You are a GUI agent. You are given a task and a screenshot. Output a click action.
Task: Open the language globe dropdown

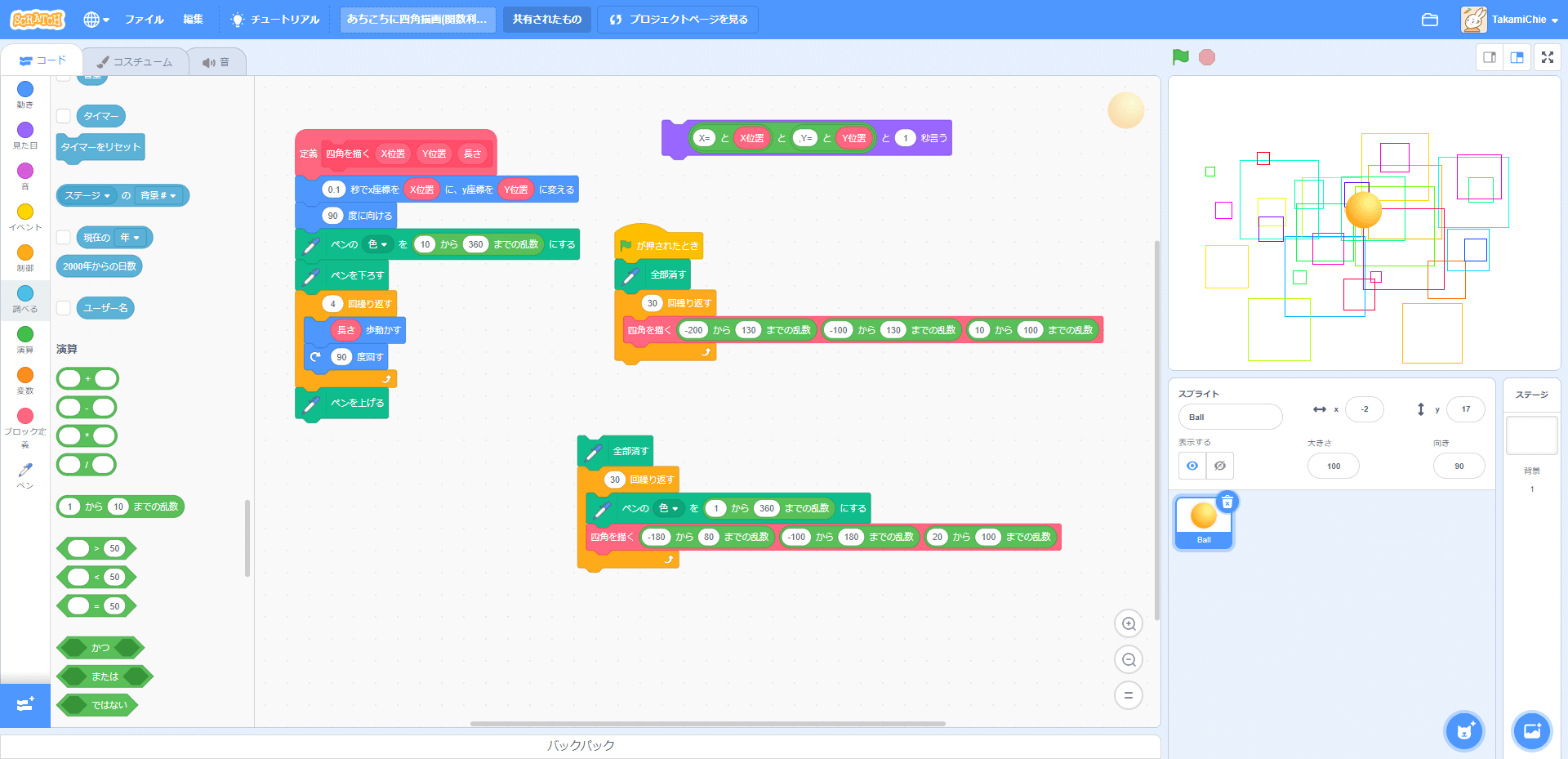click(x=96, y=20)
